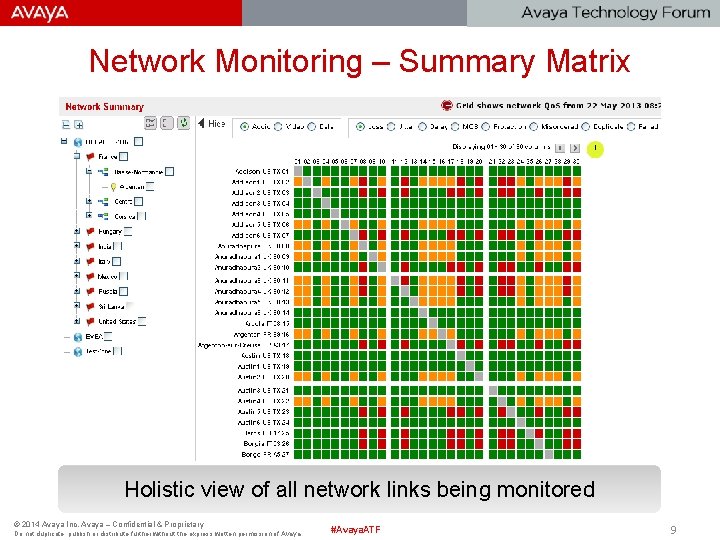Image resolution: width=720 pixels, height=540 pixels.
Task: Click the Hide panel arrow
Action: pos(201,123)
